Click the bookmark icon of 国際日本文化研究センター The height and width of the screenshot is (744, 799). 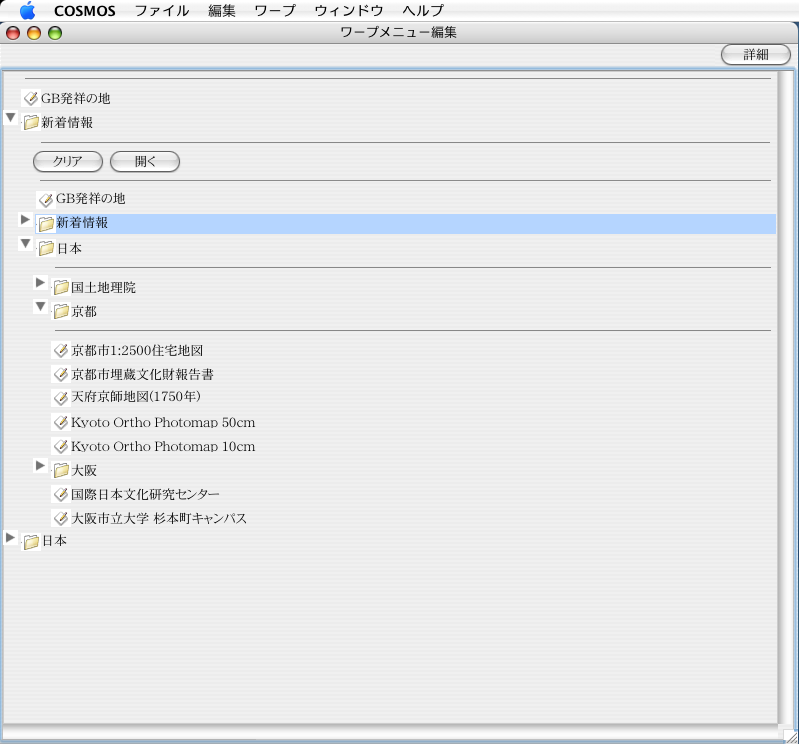(61, 494)
